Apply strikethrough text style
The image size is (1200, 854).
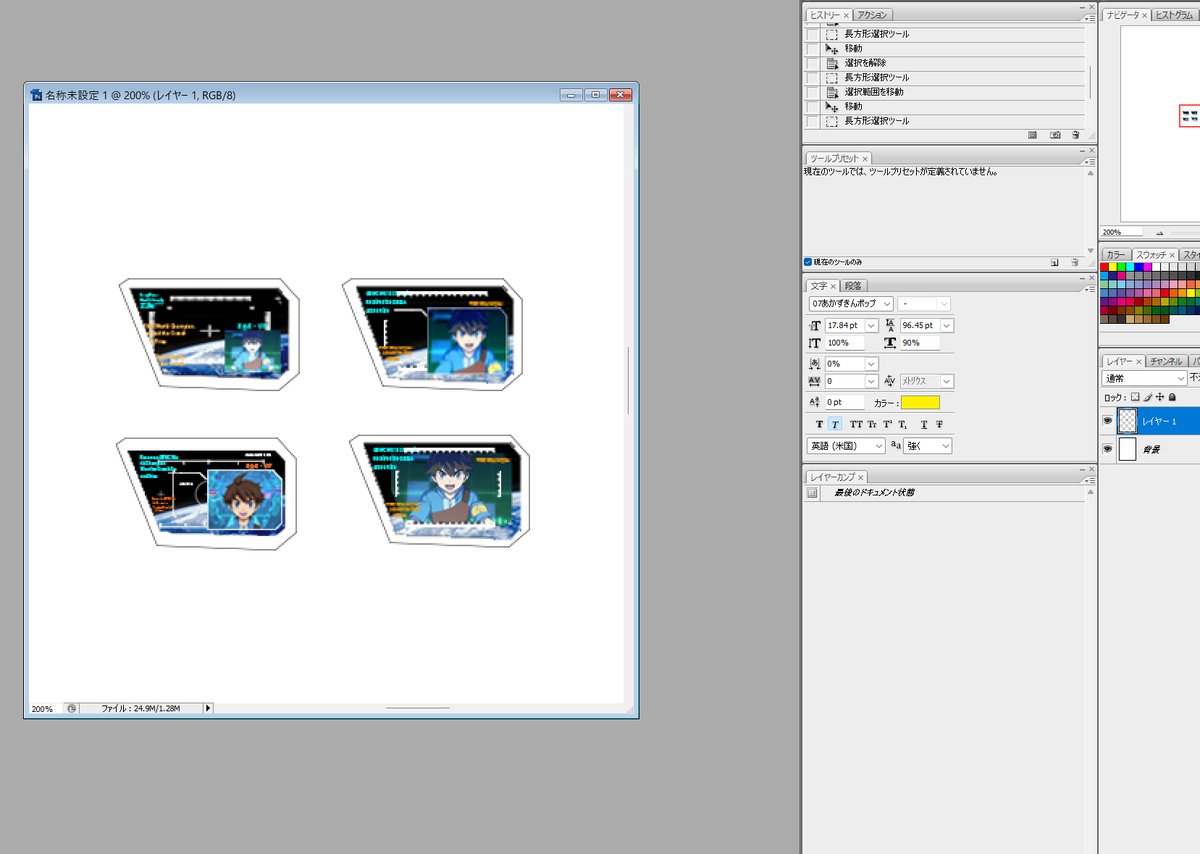pos(940,424)
